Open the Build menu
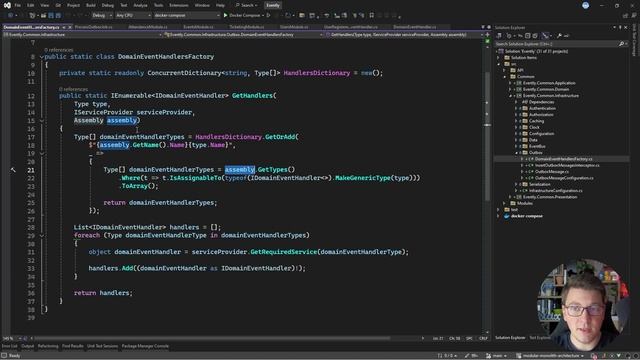 [91, 5]
